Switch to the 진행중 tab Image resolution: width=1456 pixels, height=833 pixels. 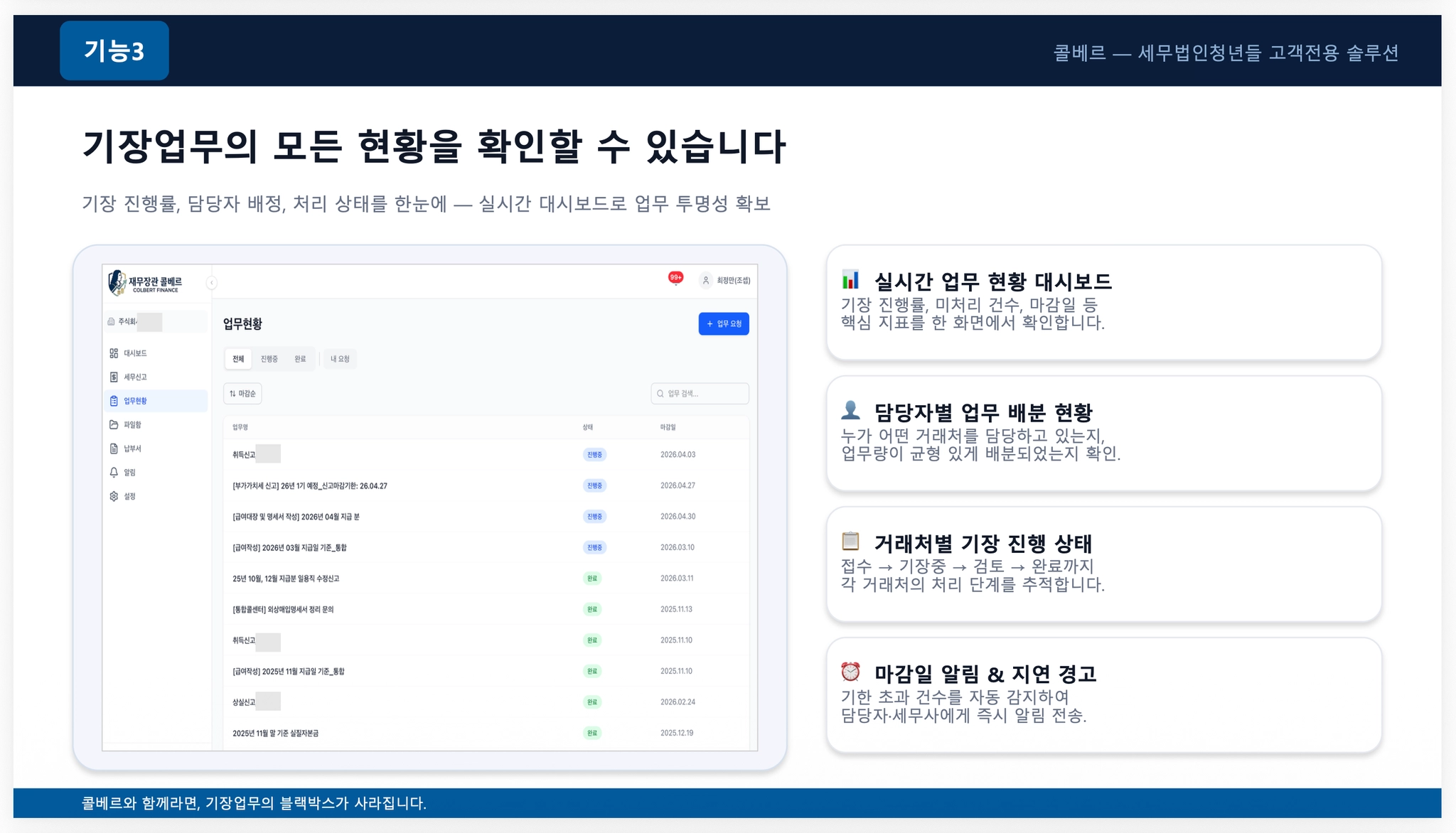(x=269, y=359)
